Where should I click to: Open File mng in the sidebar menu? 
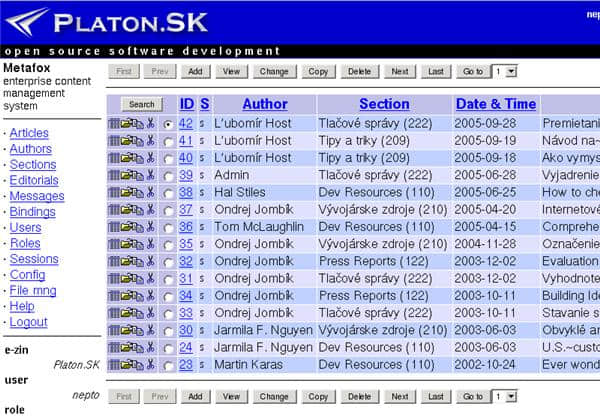click(x=33, y=291)
